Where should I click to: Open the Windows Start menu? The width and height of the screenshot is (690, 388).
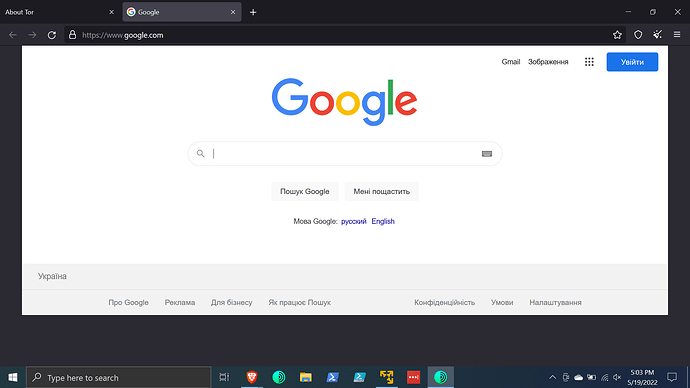point(13,377)
